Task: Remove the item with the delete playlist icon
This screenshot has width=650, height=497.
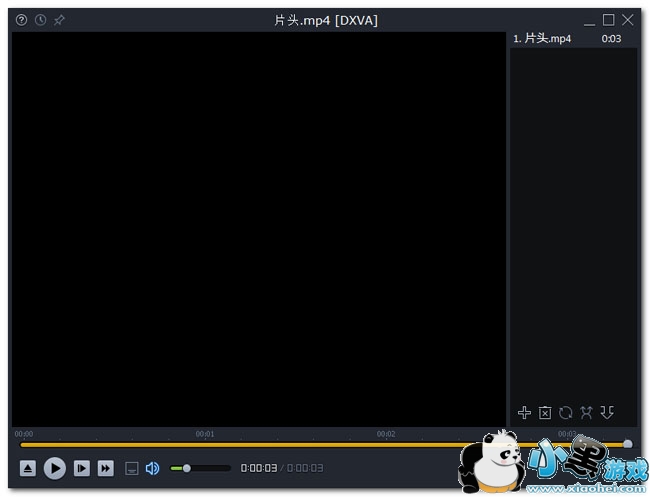Action: click(545, 413)
